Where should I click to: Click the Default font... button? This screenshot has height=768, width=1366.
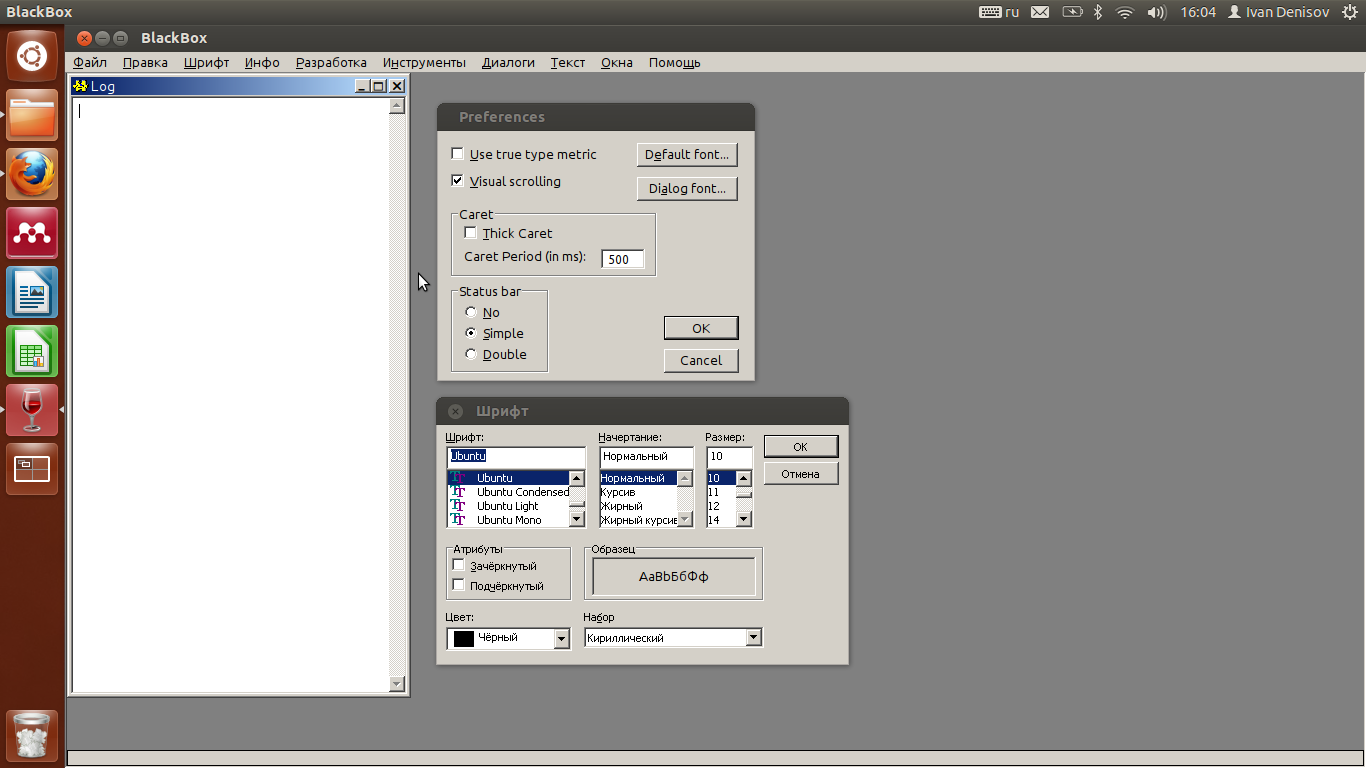coord(687,155)
